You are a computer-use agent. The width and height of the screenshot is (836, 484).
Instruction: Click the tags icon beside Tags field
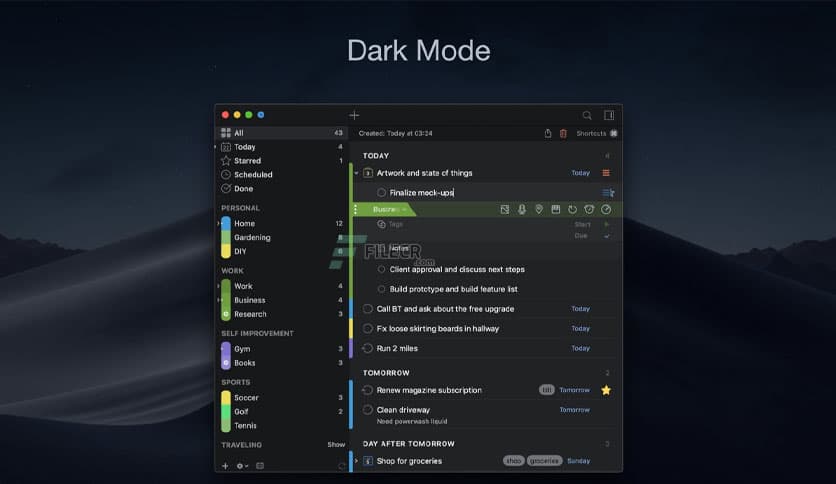point(381,224)
